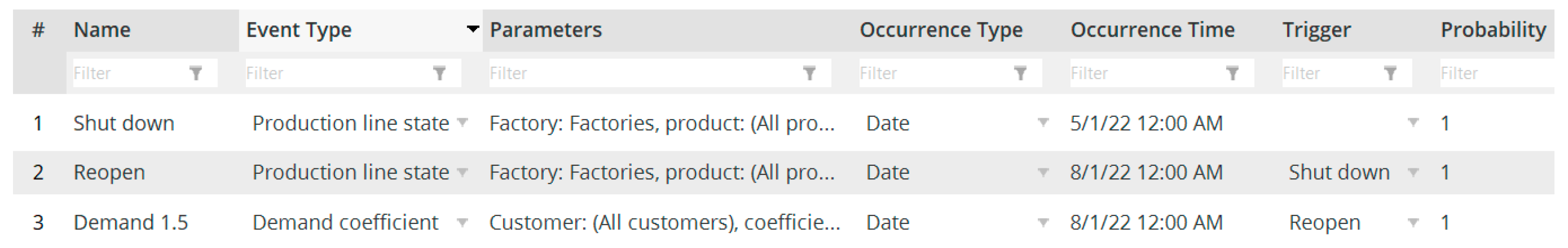This screenshot has width=1568, height=248.
Task: Click the Parameters filter funnel icon
Action: 809,74
